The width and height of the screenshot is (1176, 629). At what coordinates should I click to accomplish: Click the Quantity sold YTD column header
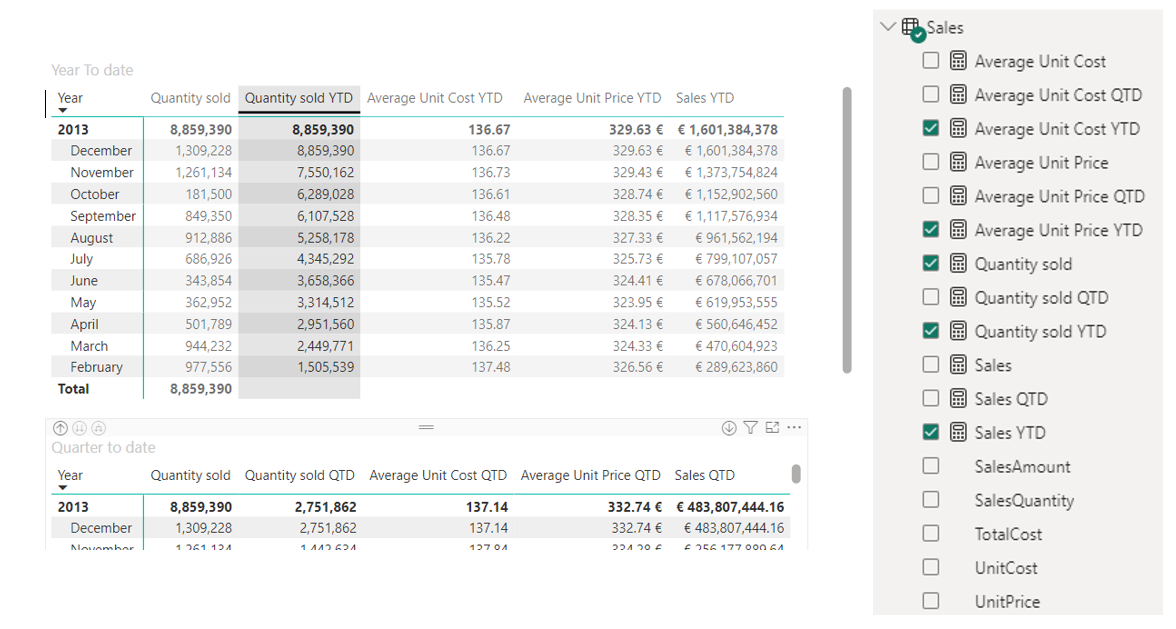(x=298, y=98)
